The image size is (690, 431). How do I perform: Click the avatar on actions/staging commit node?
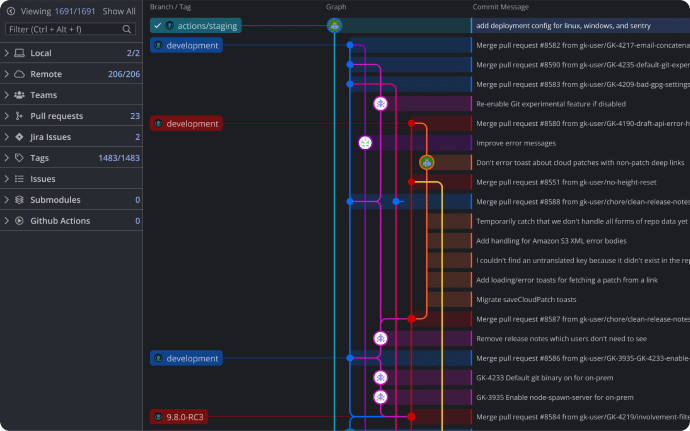pos(334,26)
